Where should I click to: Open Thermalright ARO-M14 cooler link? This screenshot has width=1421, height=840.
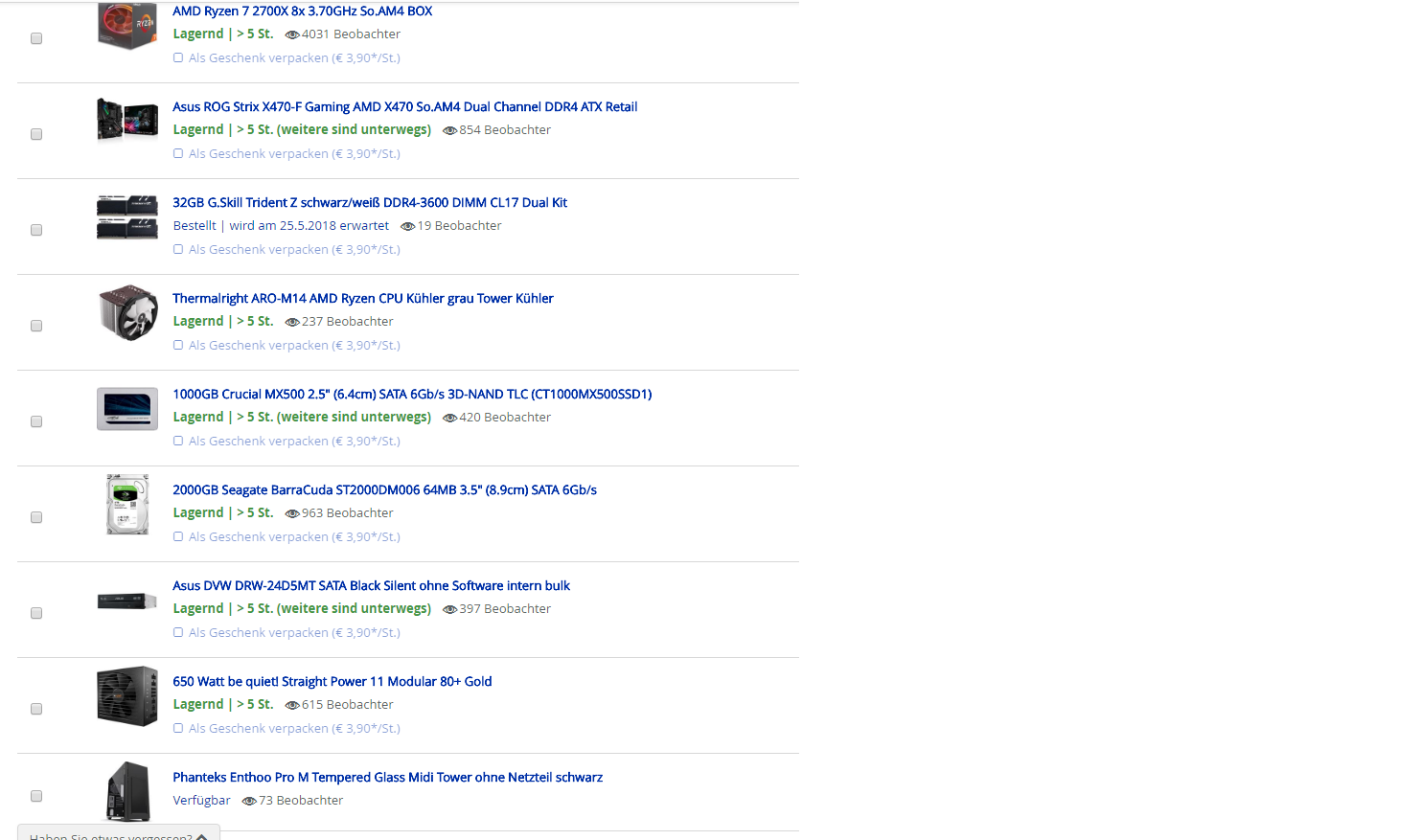(x=362, y=299)
